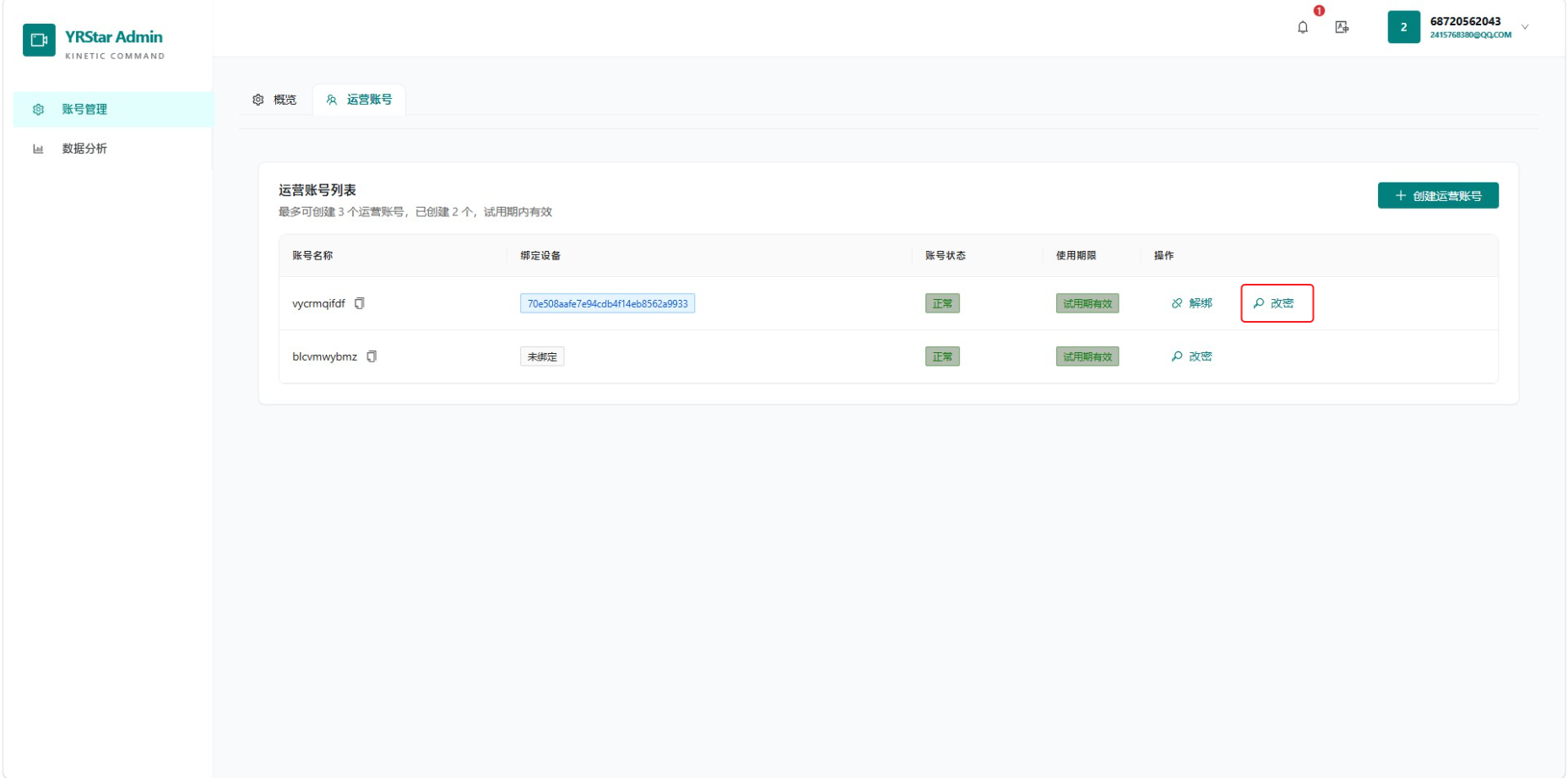The image size is (1568, 778).
Task: Click 改密 for blcvmwybmz account
Action: tap(1191, 356)
